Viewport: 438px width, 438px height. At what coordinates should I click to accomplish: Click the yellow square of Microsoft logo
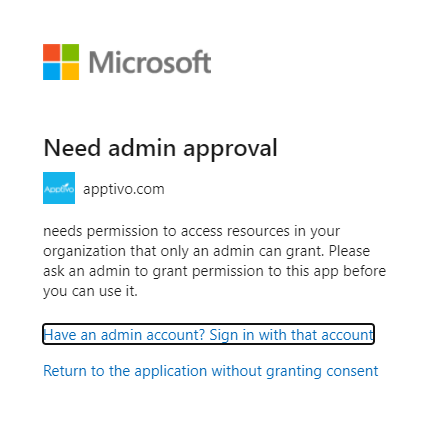click(71, 72)
